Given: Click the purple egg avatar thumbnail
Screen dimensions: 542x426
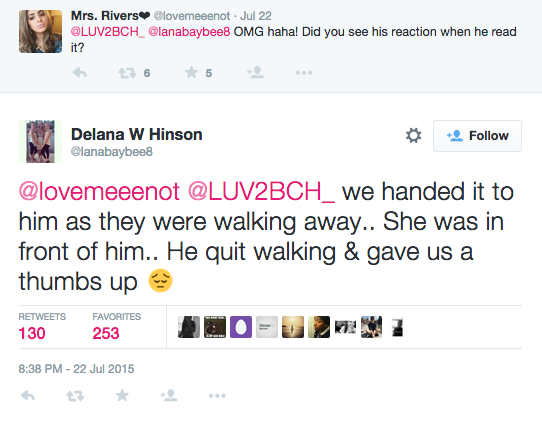Looking at the screenshot, I should [x=241, y=327].
